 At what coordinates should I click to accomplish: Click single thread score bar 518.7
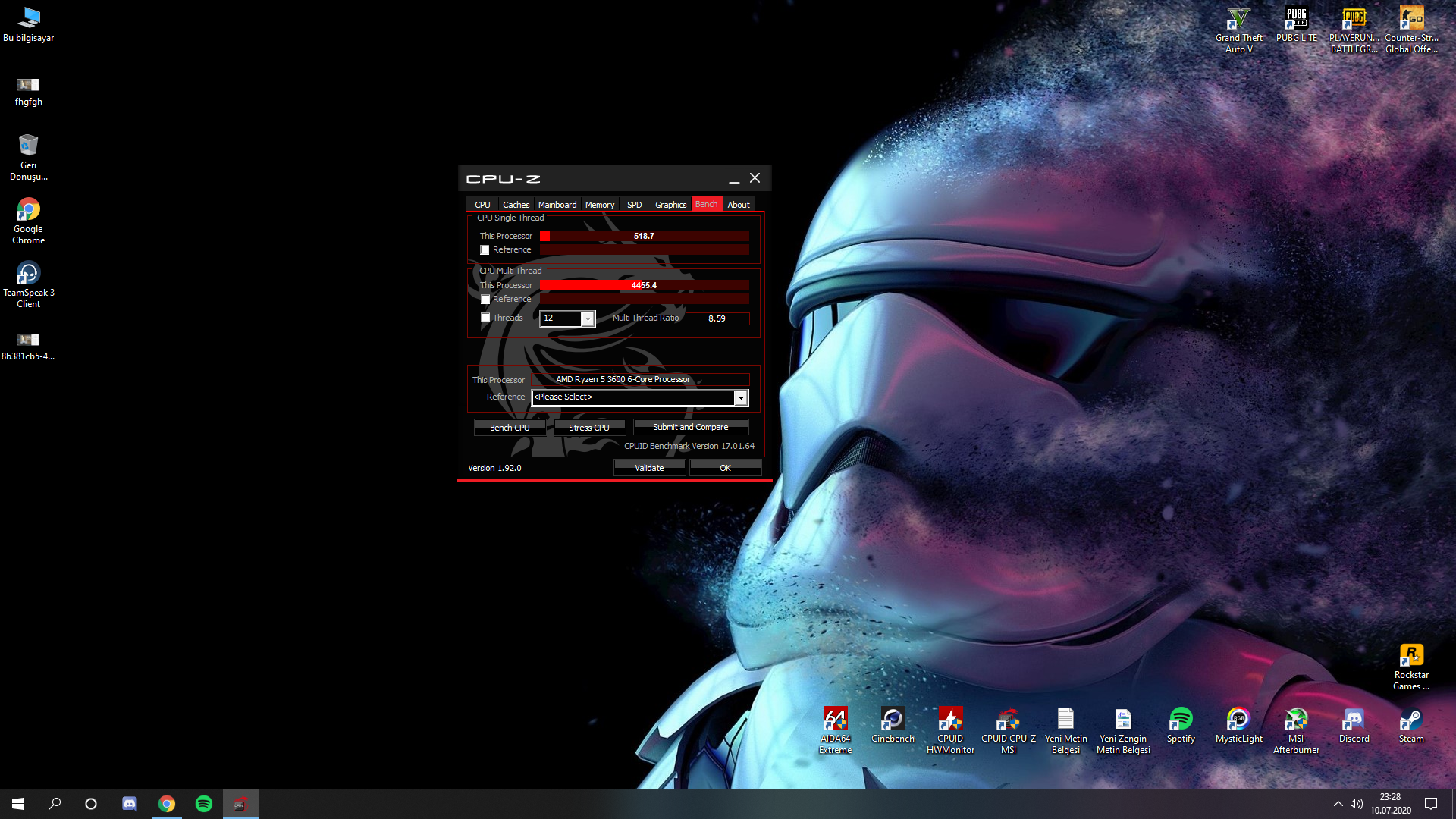[645, 236]
